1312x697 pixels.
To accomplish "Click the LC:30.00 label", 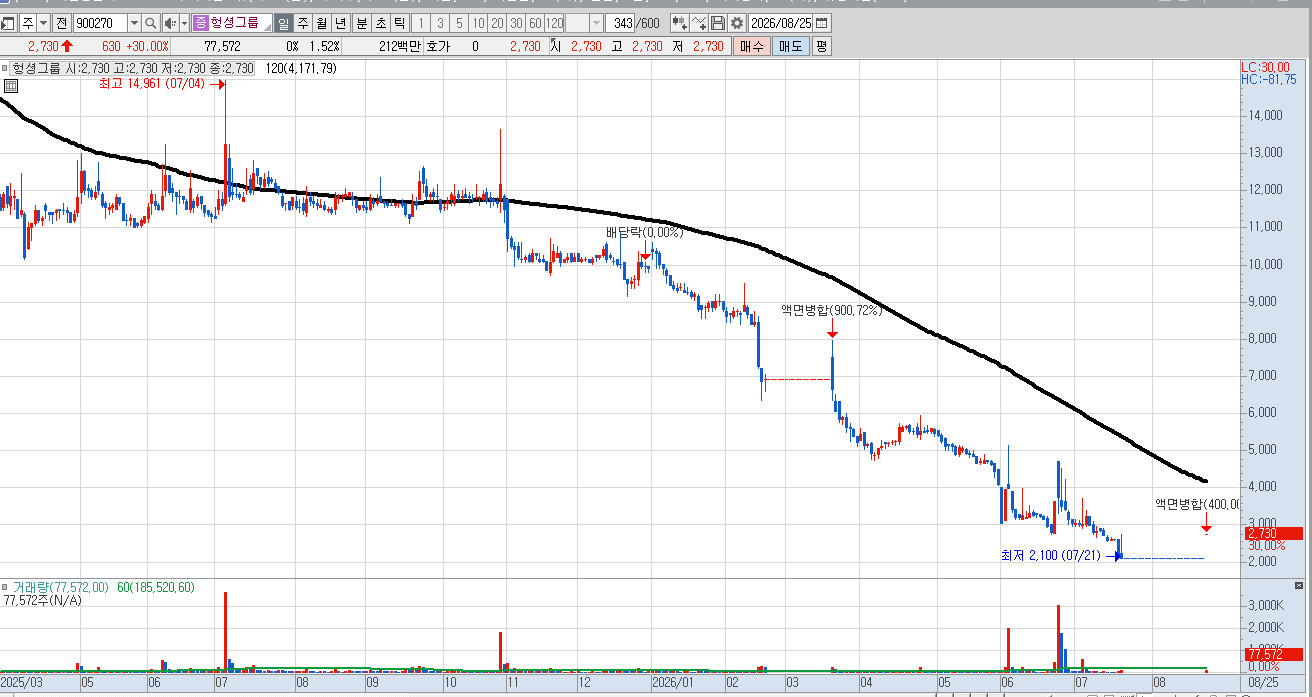I will 1264,67.
